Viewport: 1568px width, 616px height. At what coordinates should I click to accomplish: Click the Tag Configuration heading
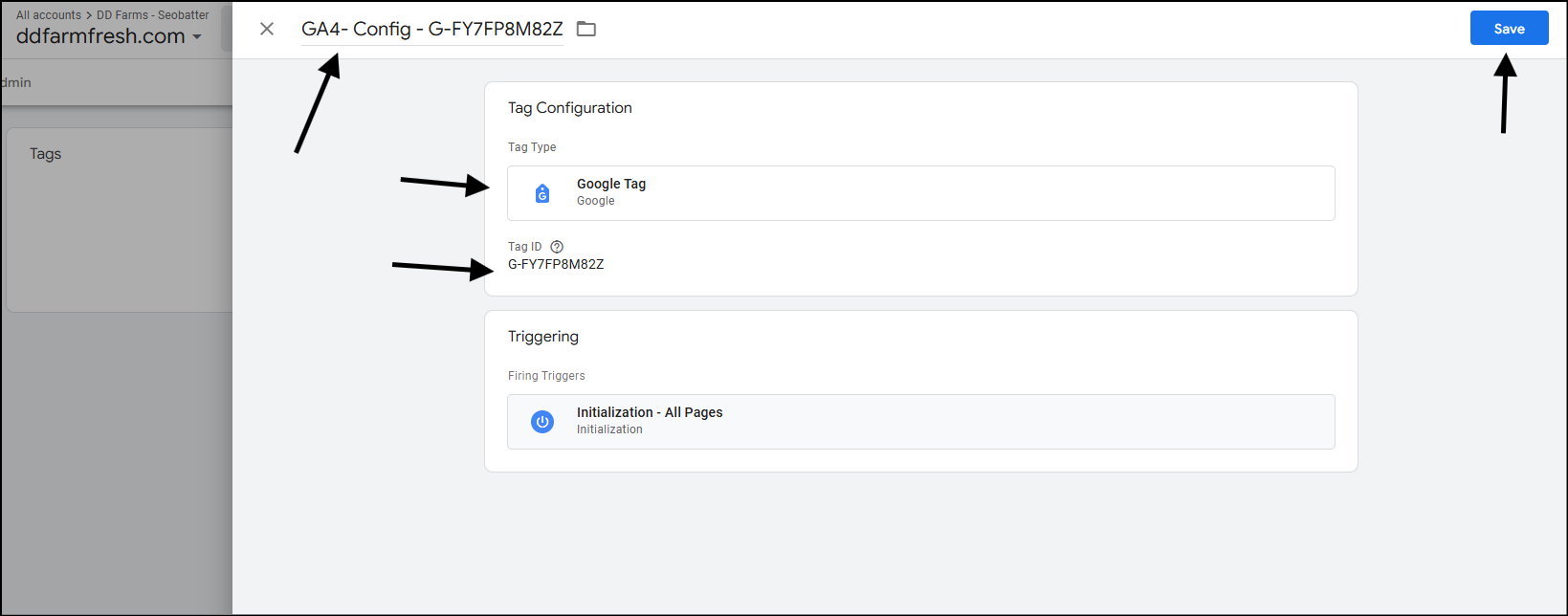tap(570, 108)
